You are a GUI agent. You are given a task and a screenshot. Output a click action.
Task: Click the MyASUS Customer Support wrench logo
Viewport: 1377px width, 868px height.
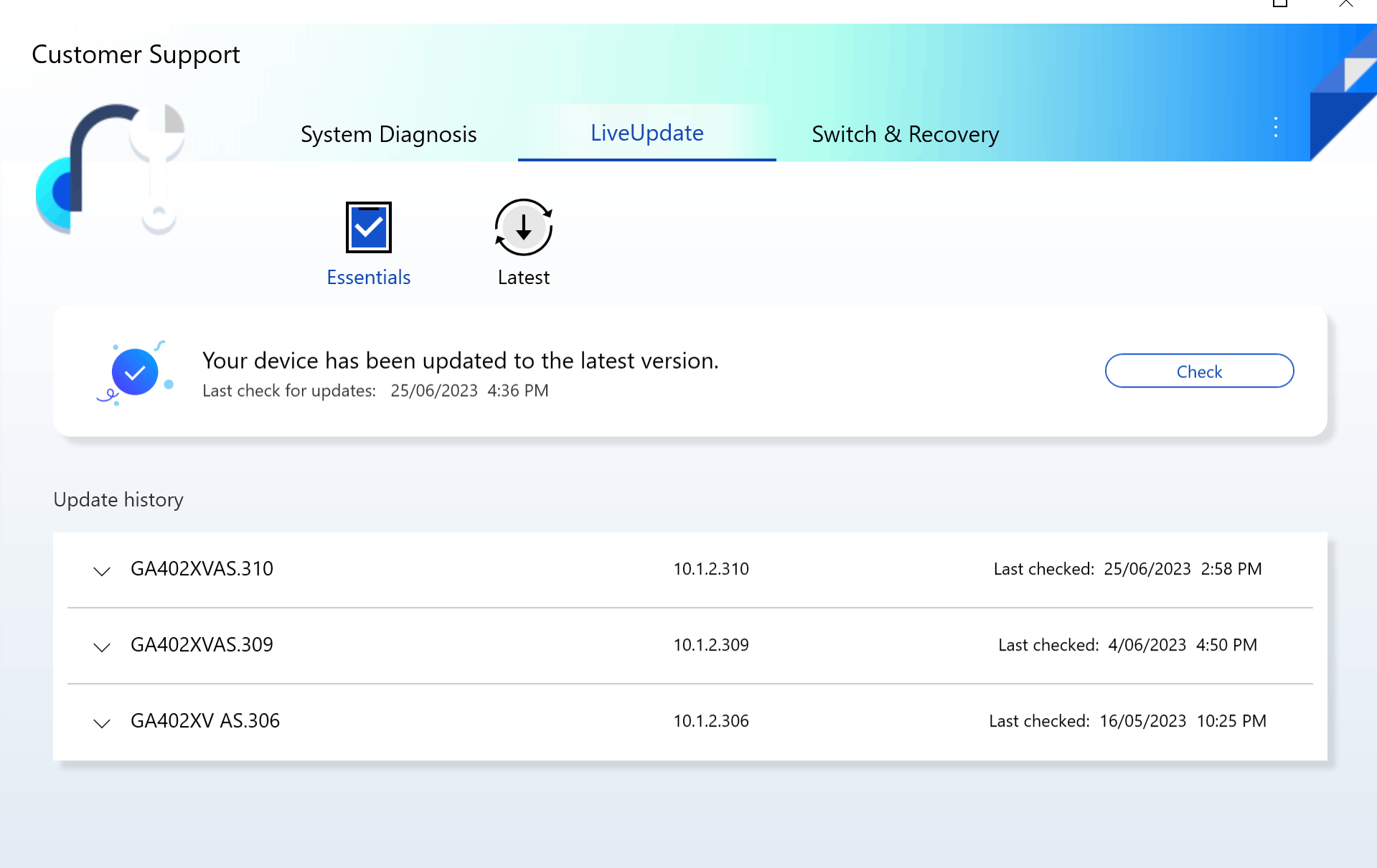tap(111, 169)
